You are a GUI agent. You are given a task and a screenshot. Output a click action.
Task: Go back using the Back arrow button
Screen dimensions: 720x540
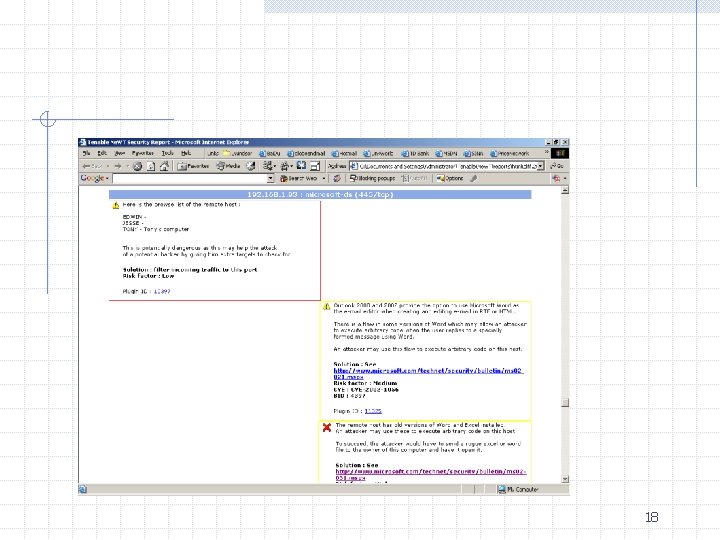click(x=92, y=166)
